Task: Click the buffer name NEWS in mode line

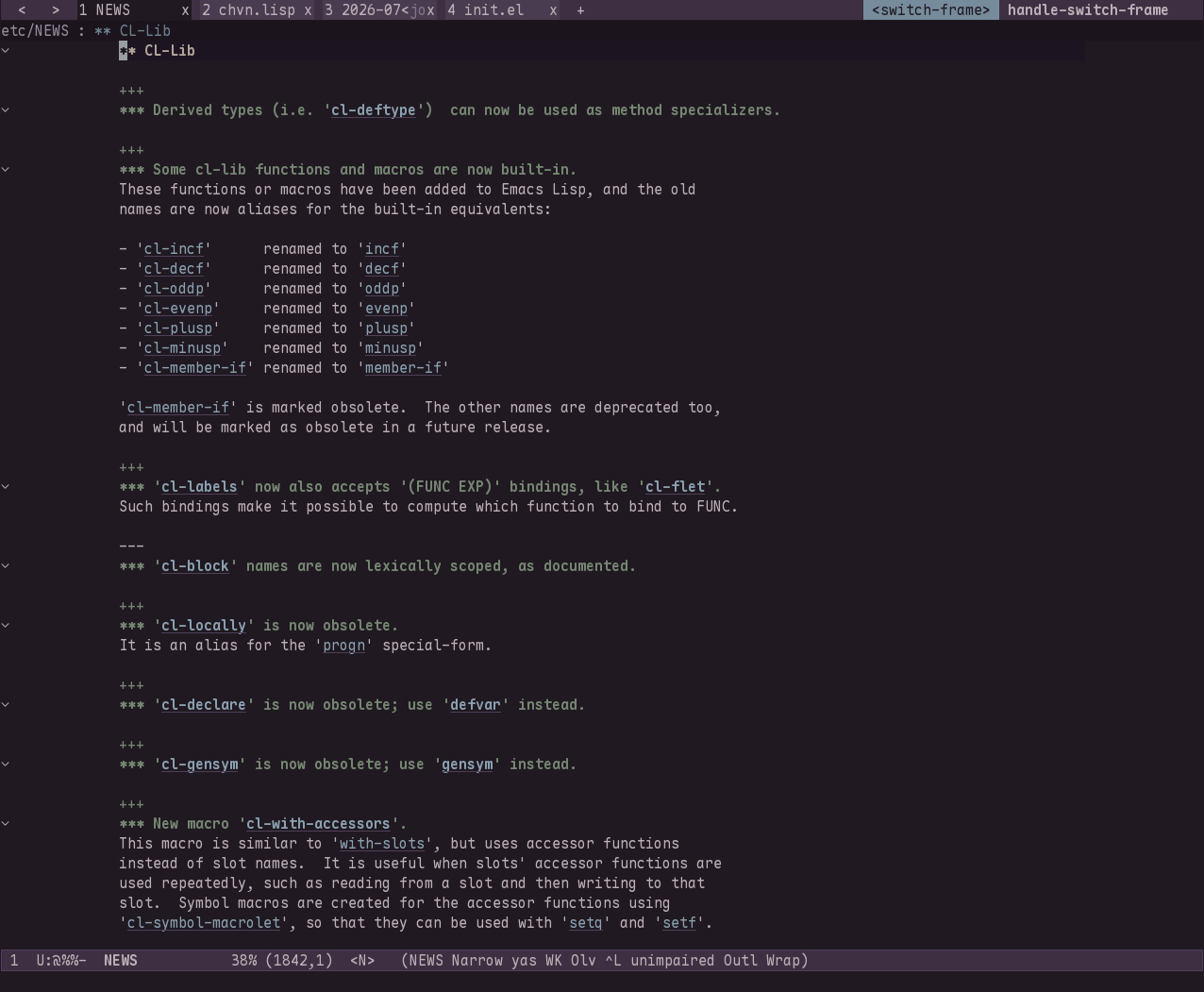Action: coord(121,960)
